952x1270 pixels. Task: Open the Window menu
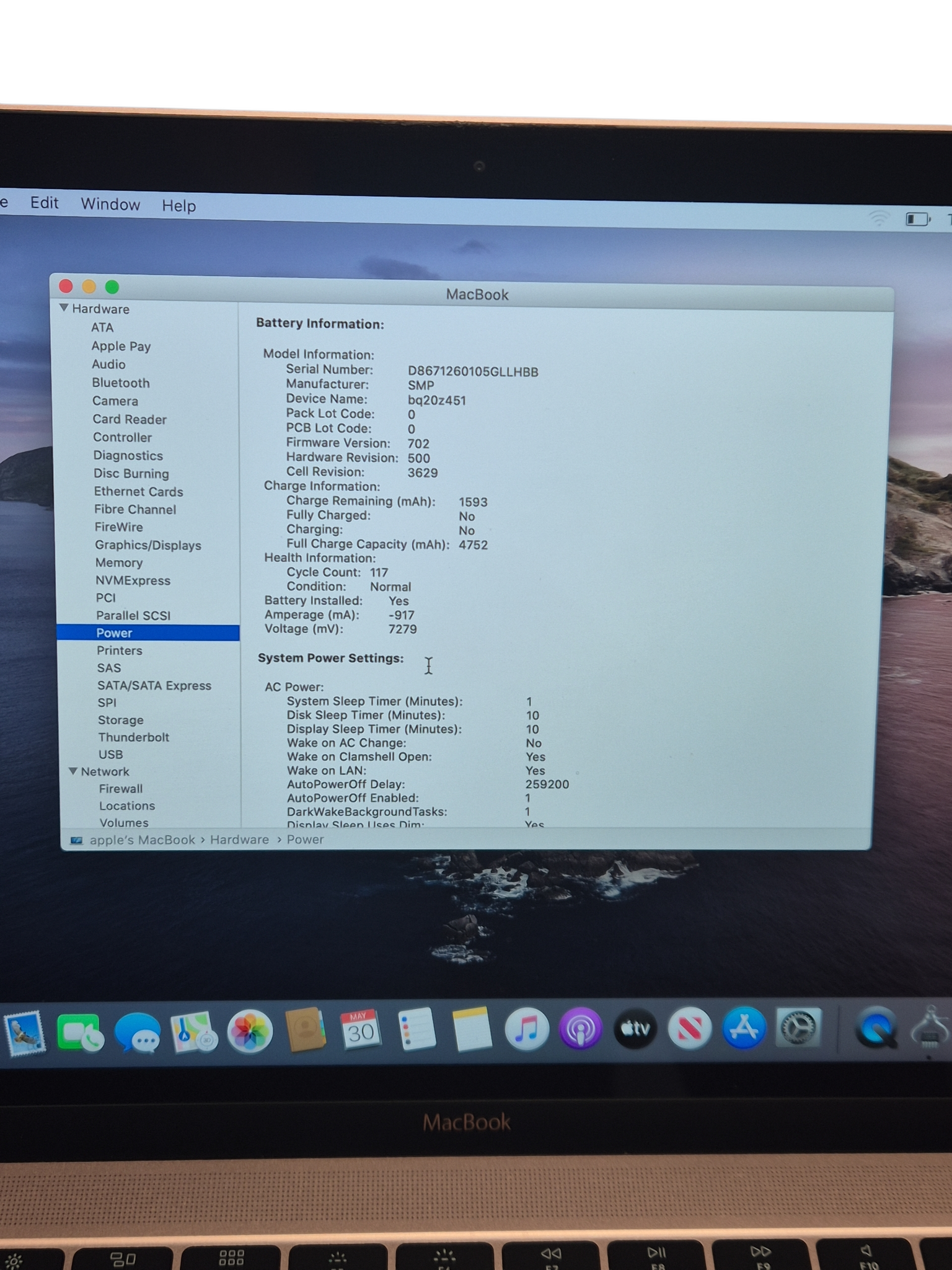[x=110, y=204]
